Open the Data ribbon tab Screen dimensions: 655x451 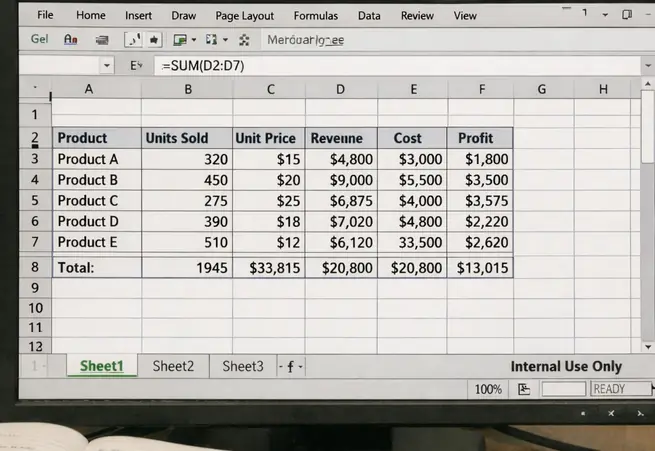click(x=369, y=16)
